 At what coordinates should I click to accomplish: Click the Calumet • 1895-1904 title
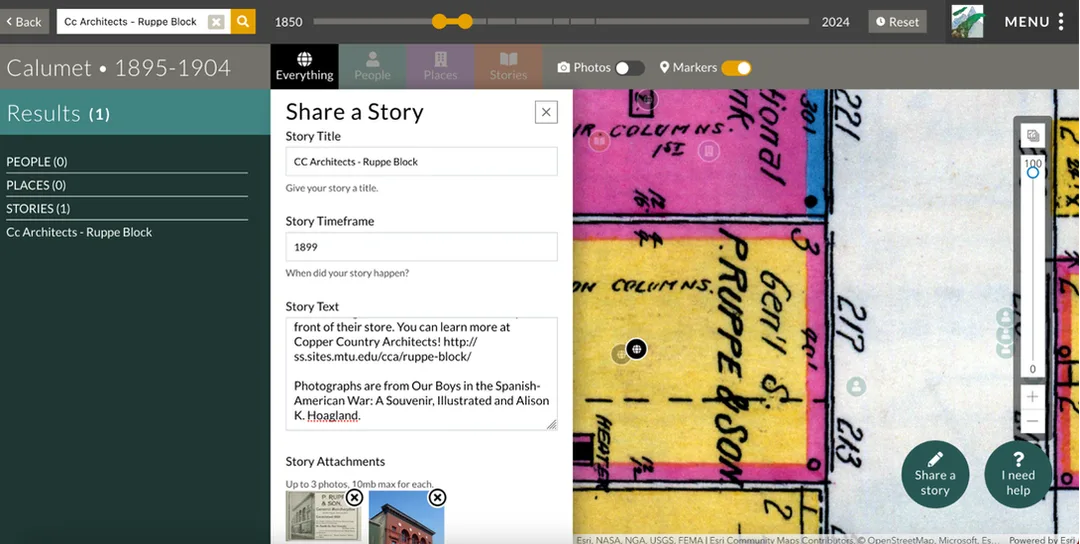click(118, 67)
